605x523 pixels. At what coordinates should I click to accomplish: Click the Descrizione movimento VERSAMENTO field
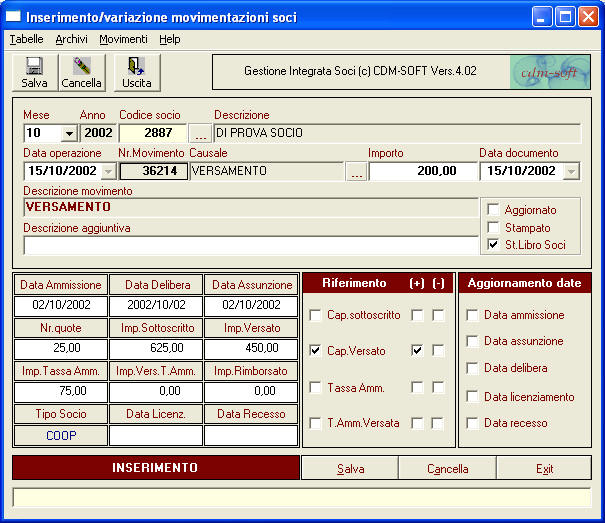(251, 207)
